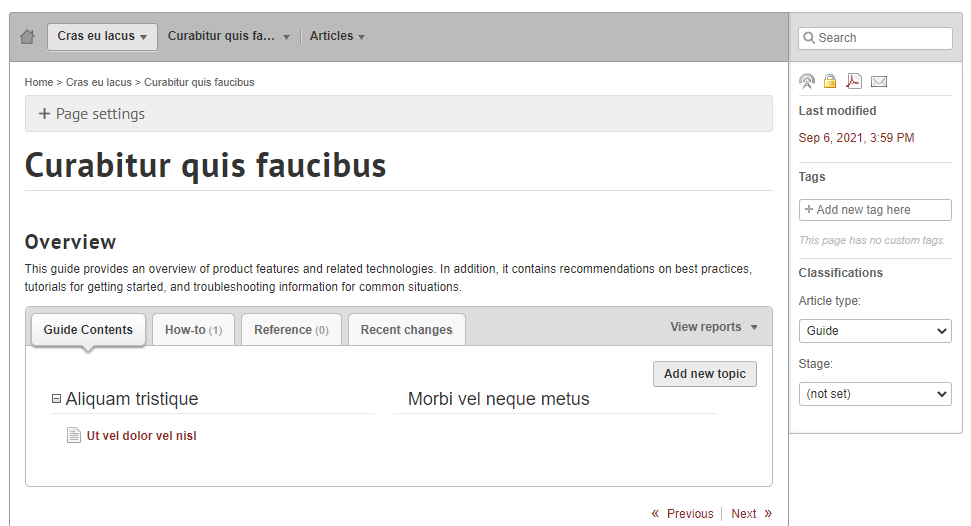The width and height of the screenshot is (971, 526).
Task: Click the RSS feed subscribe icon
Action: pos(807,81)
